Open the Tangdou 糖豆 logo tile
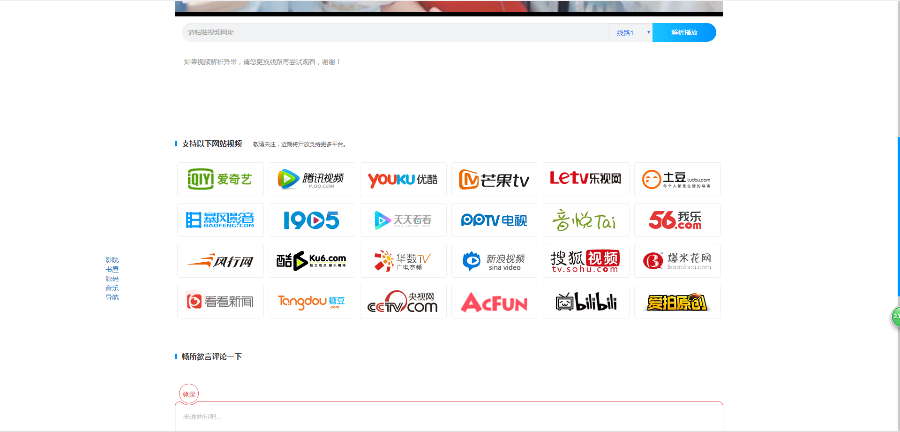Viewport: 900px width, 432px height. tap(312, 302)
